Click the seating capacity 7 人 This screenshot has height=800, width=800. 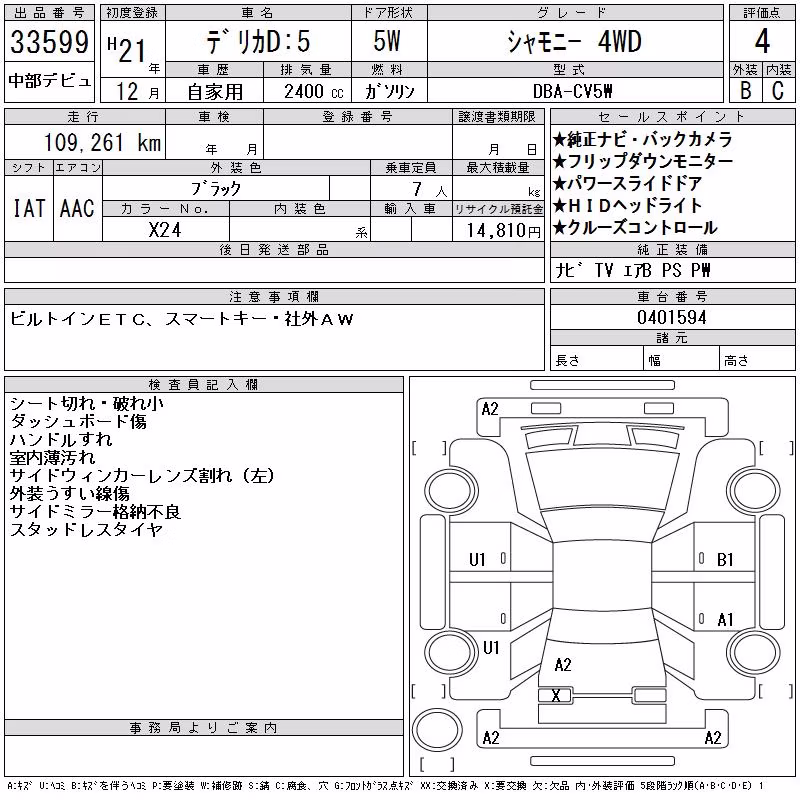click(430, 190)
